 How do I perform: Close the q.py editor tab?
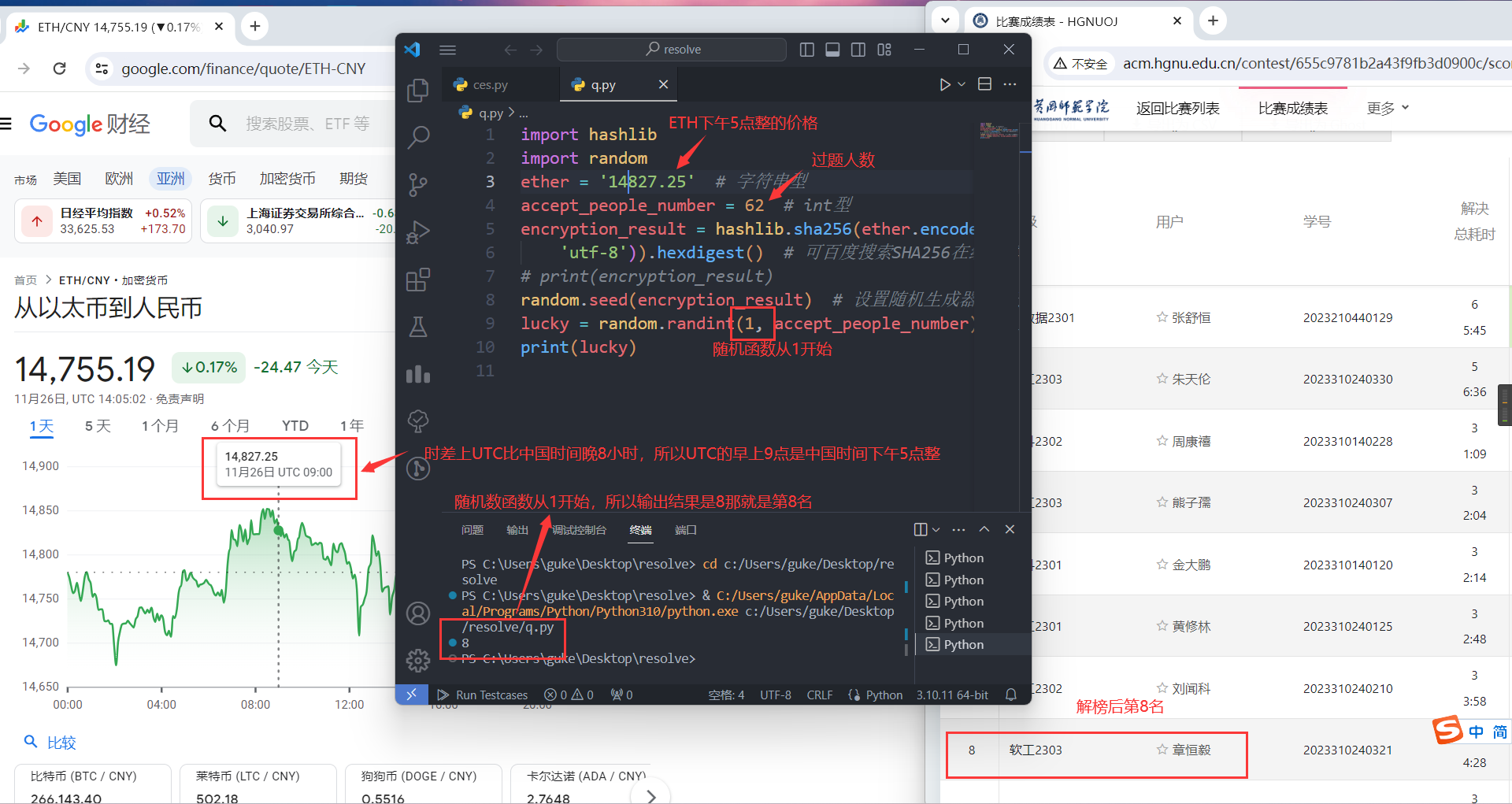pos(663,84)
